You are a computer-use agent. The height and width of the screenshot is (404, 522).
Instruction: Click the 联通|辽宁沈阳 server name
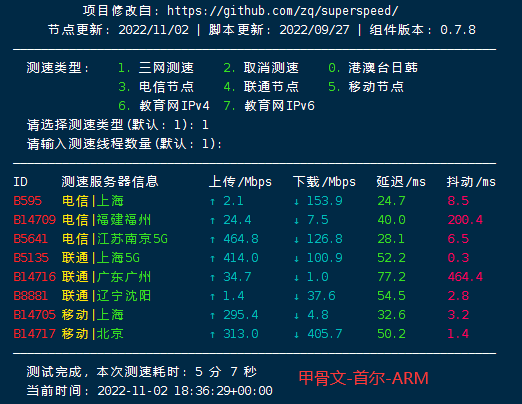click(106, 296)
